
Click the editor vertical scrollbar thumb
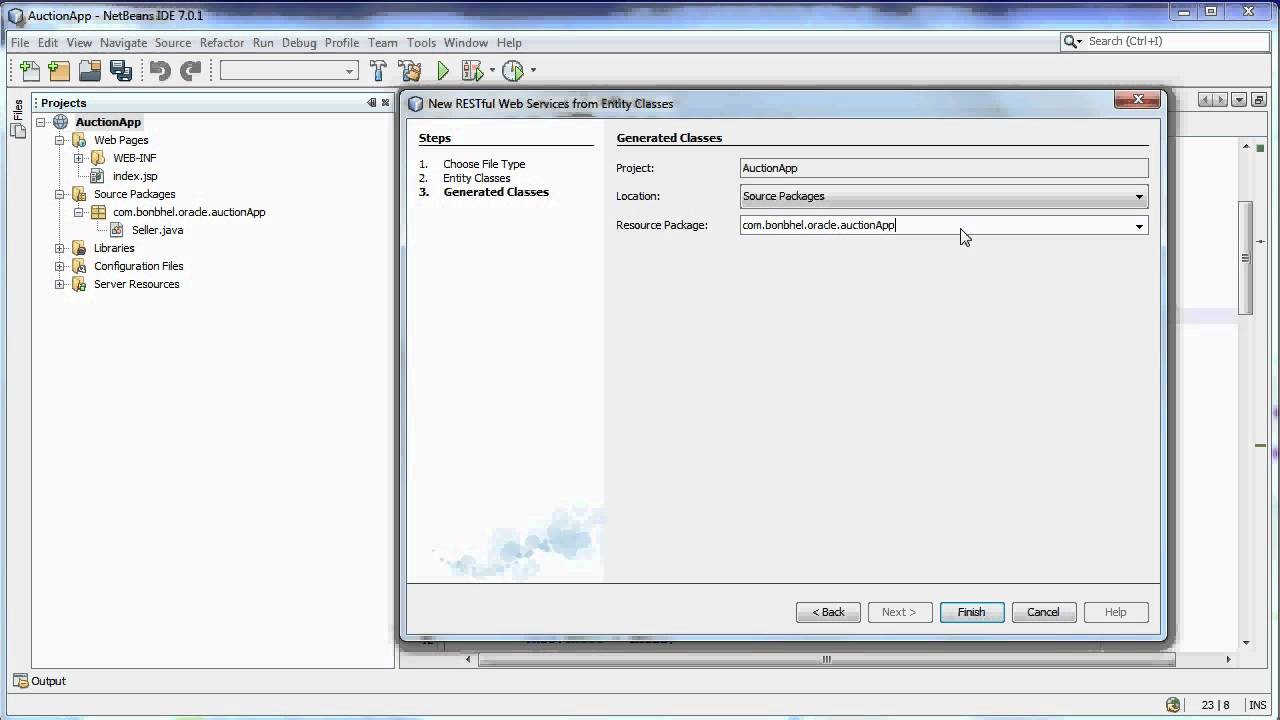pyautogui.click(x=1246, y=258)
